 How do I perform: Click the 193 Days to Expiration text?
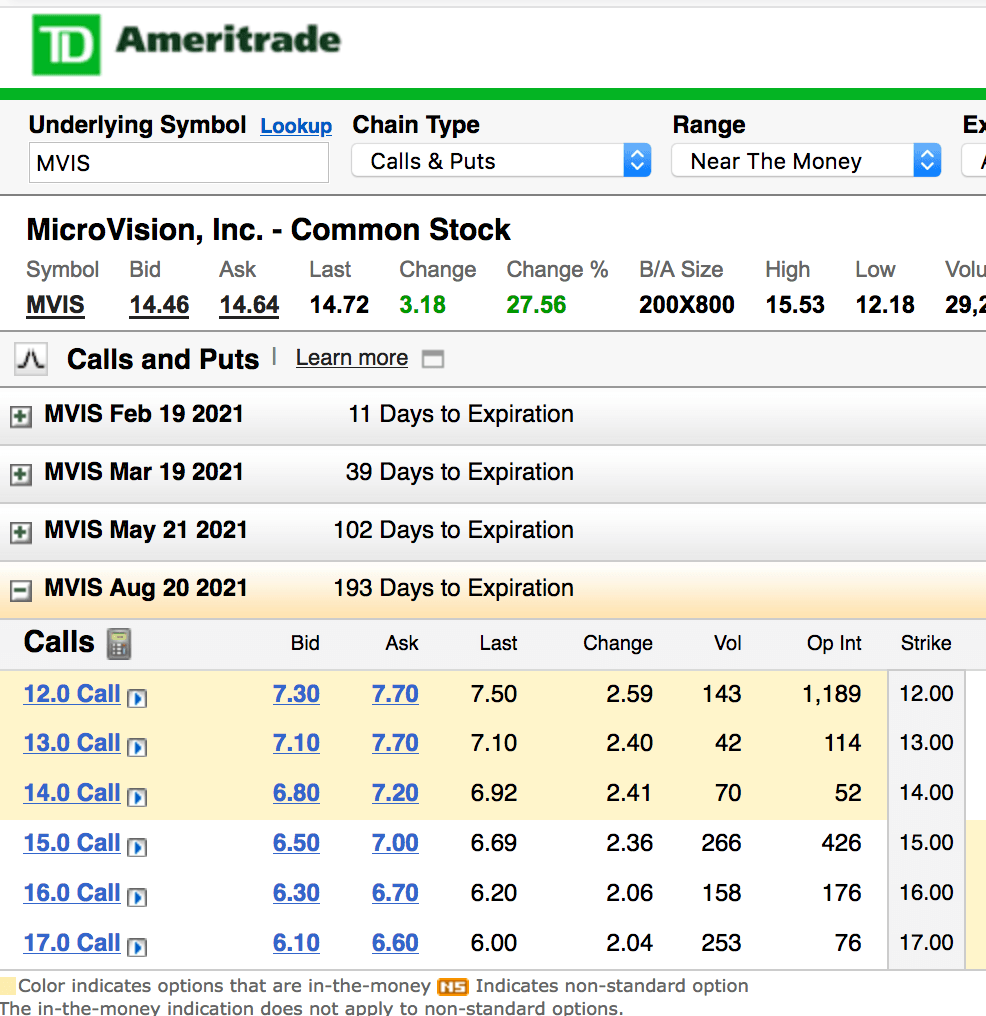point(453,588)
